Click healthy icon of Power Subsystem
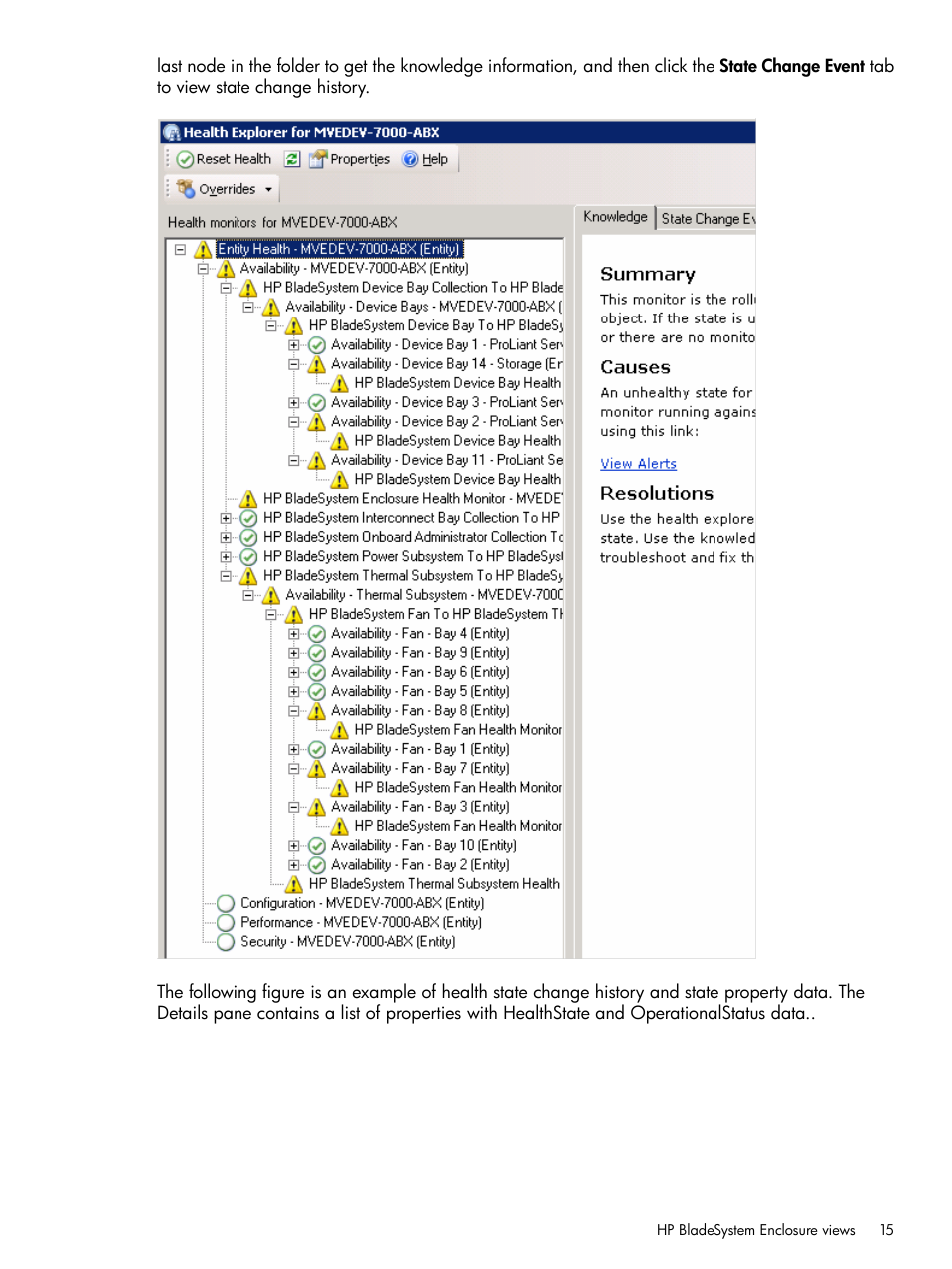The image size is (952, 1269). 248,557
